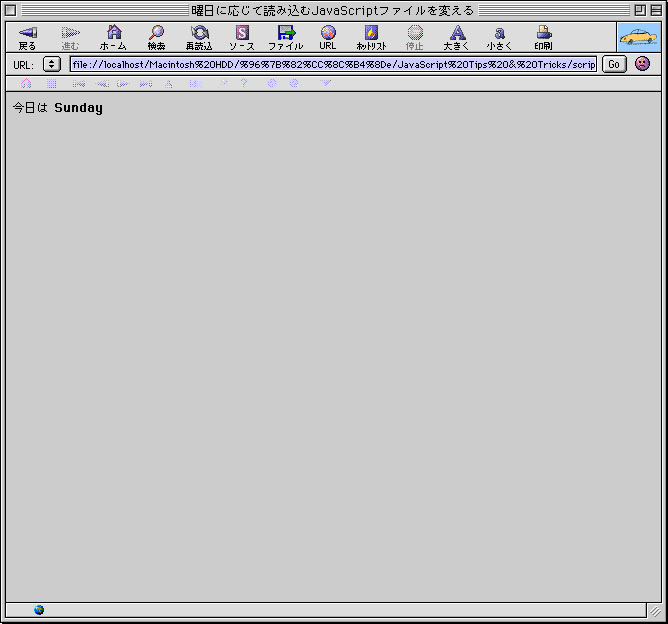The width and height of the screenshot is (668, 624).
Task: Click the 戻る back arrow button
Action: (28, 38)
